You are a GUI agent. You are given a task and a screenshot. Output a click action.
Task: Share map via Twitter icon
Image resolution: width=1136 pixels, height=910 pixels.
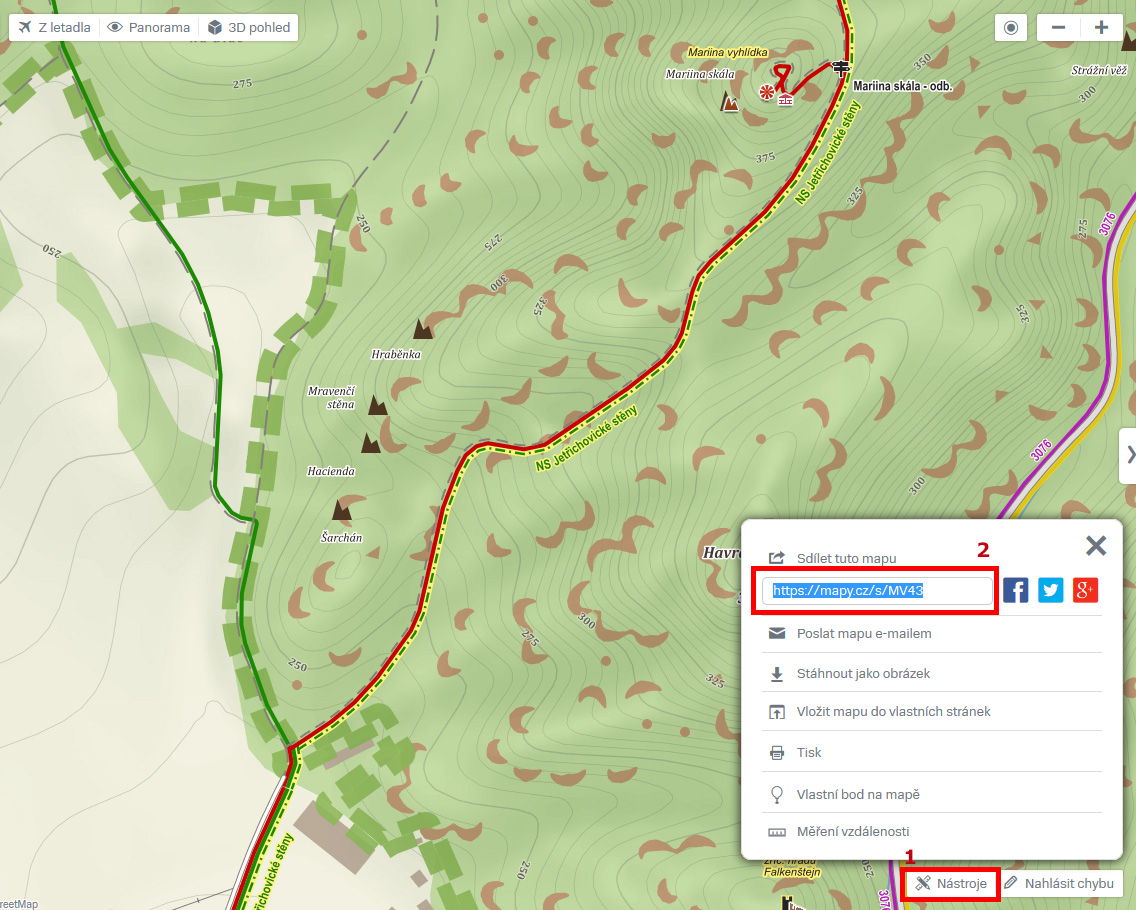click(x=1051, y=590)
